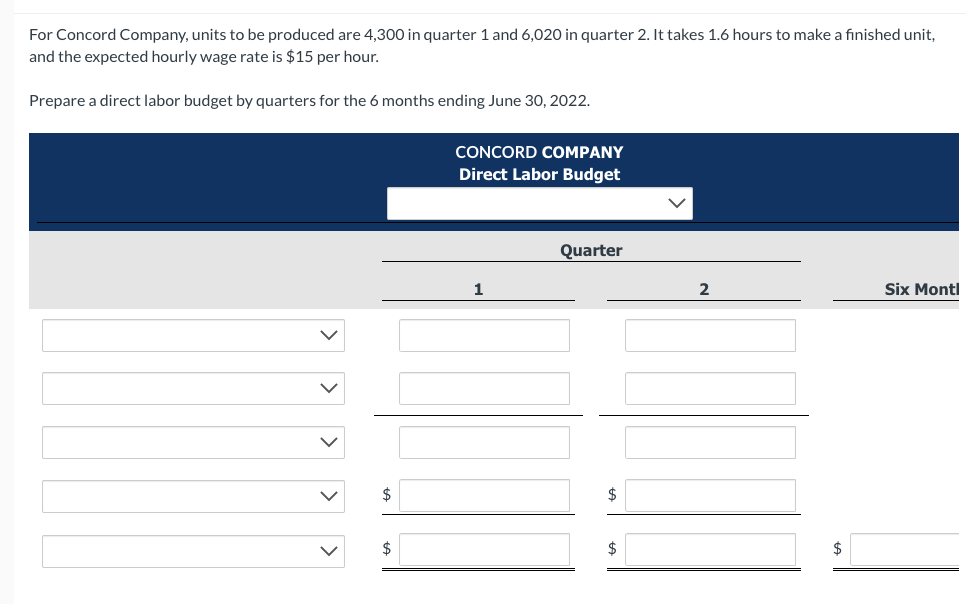Click the chevron inside the budget period selector
Image resolution: width=966 pixels, height=604 pixels.
[679, 203]
